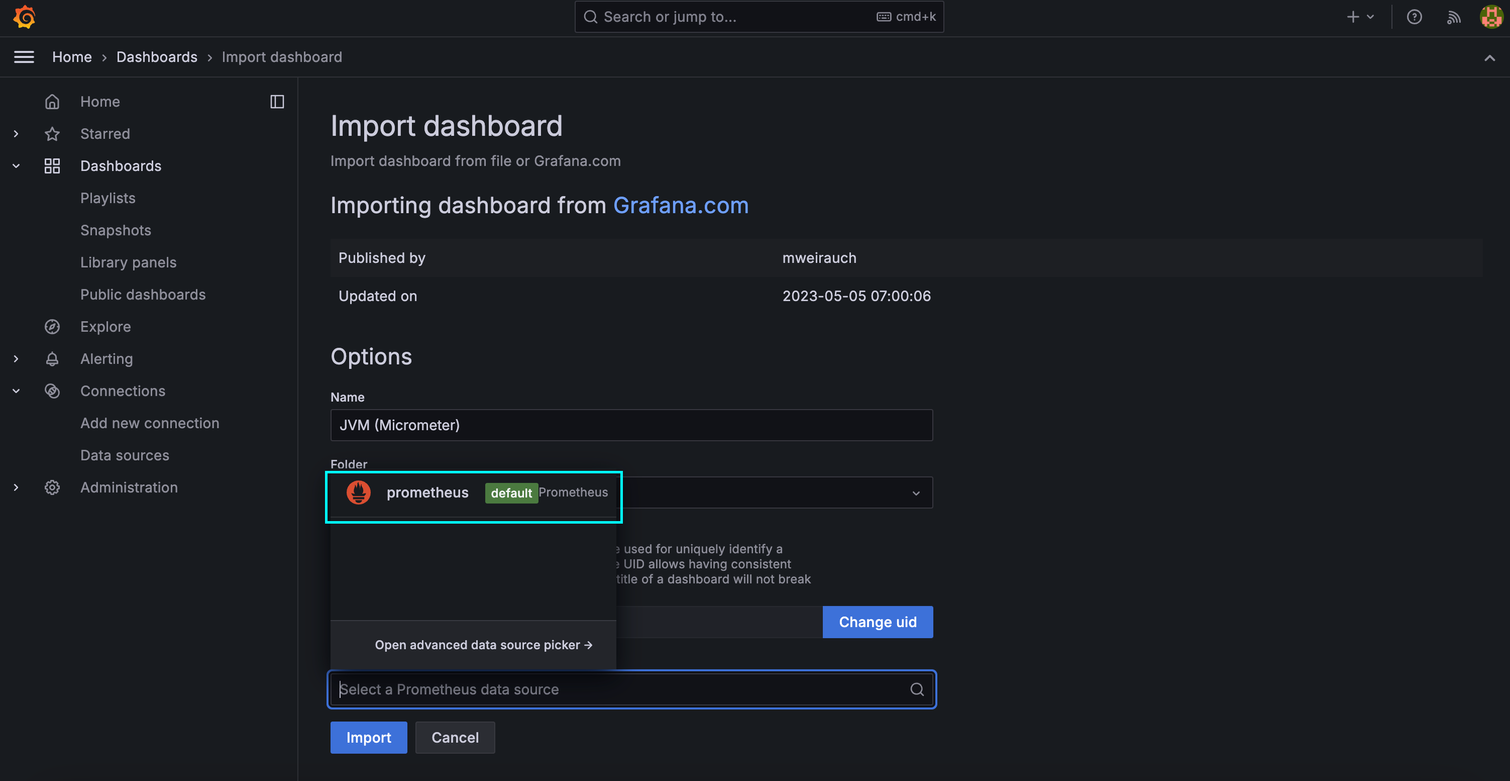Open Explore in the sidebar
The width and height of the screenshot is (1510, 781).
pyautogui.click(x=106, y=327)
